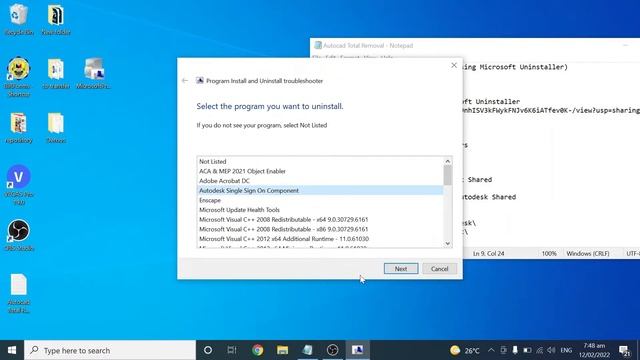Click the battery tray icon
640x360 pixels.
527,350
